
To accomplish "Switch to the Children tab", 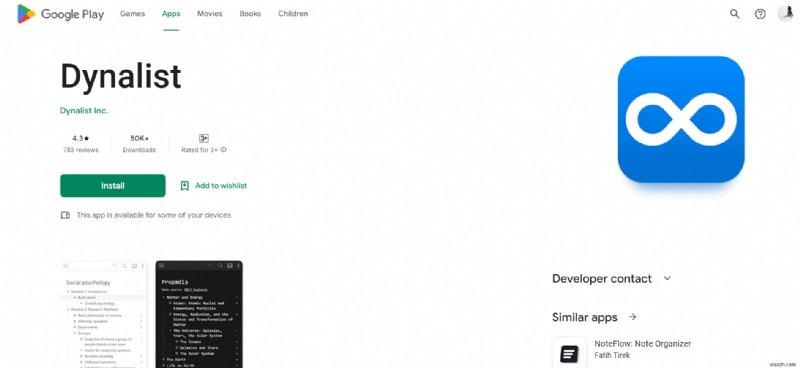I will tap(293, 14).
